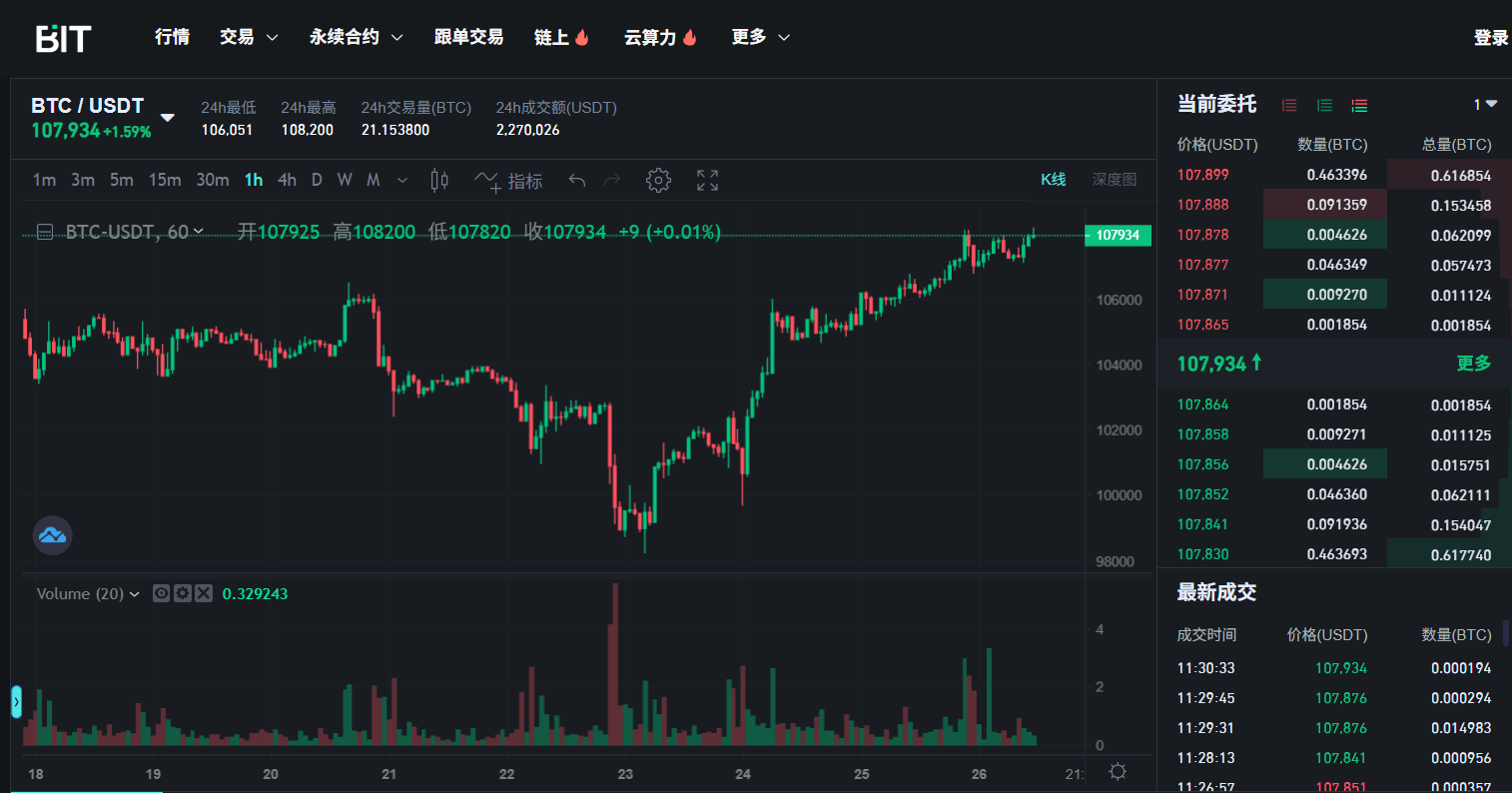This screenshot has height=793, width=1512.
Task: Click 更多 link in order book
Action: (1473, 363)
